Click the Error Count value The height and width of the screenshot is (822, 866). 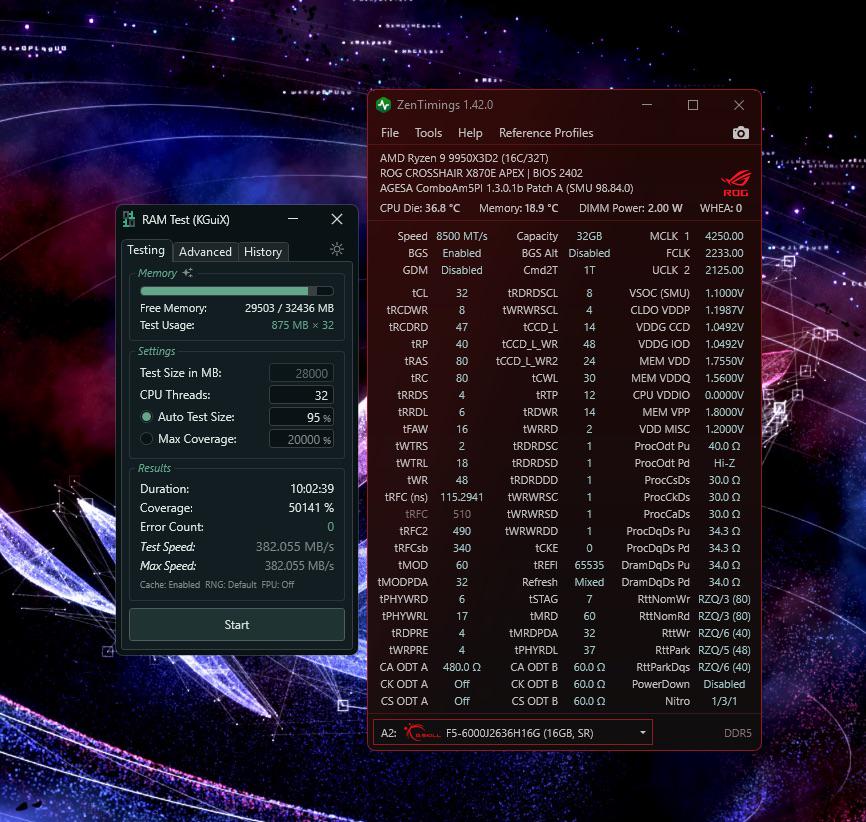[x=330, y=527]
